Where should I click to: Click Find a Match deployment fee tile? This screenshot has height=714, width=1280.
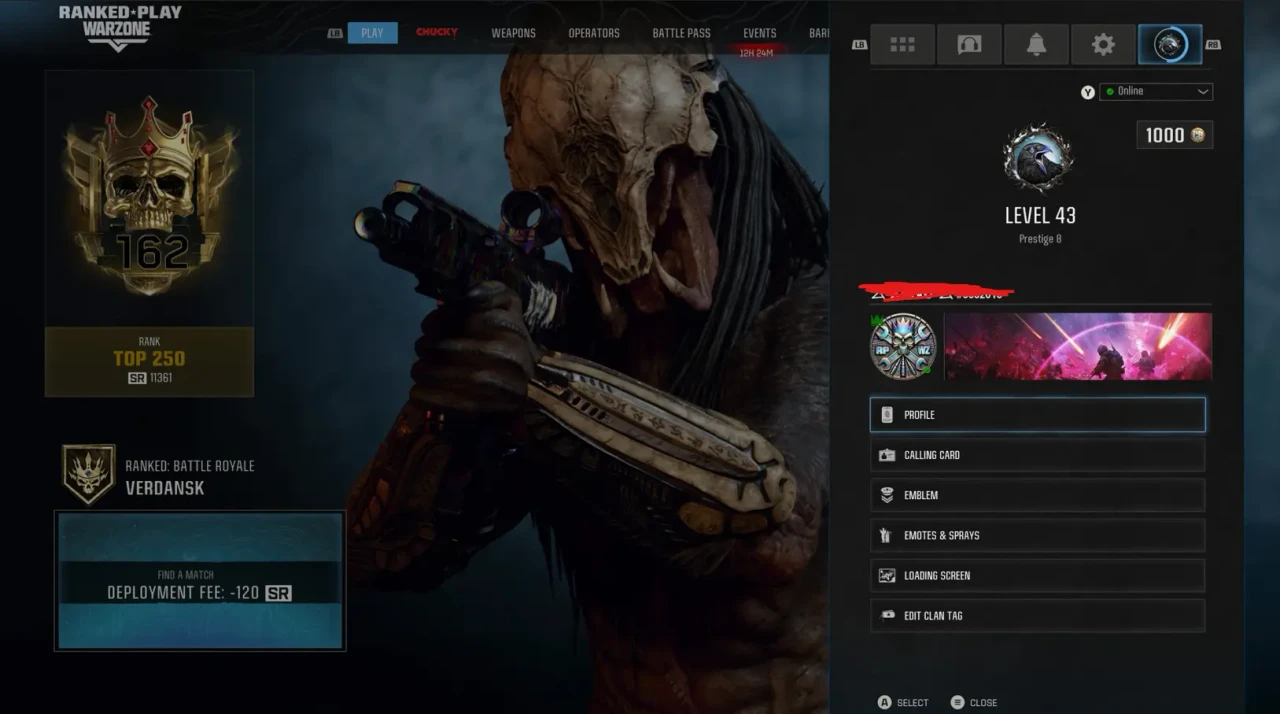click(x=200, y=581)
